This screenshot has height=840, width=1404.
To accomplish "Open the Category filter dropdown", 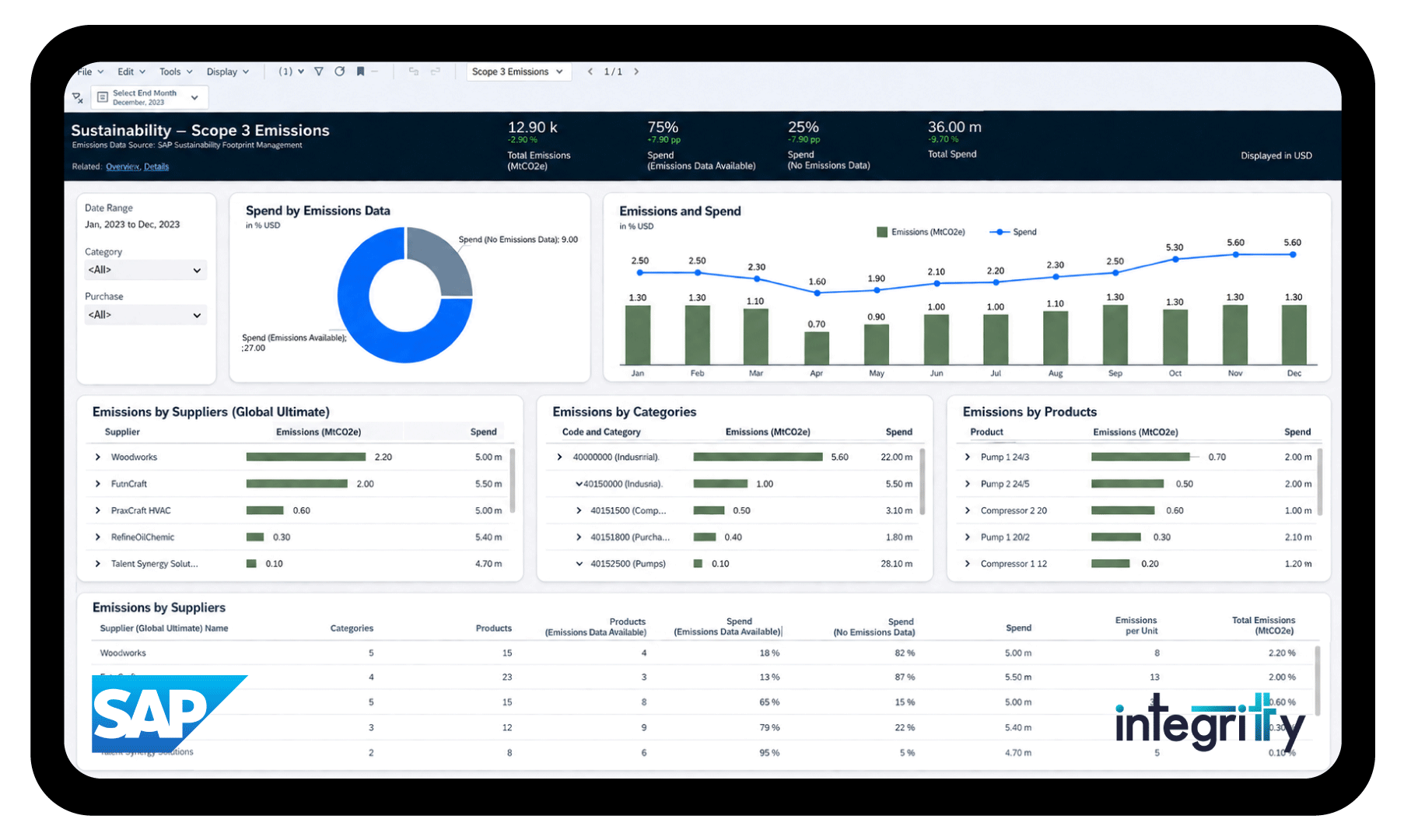I will point(145,270).
